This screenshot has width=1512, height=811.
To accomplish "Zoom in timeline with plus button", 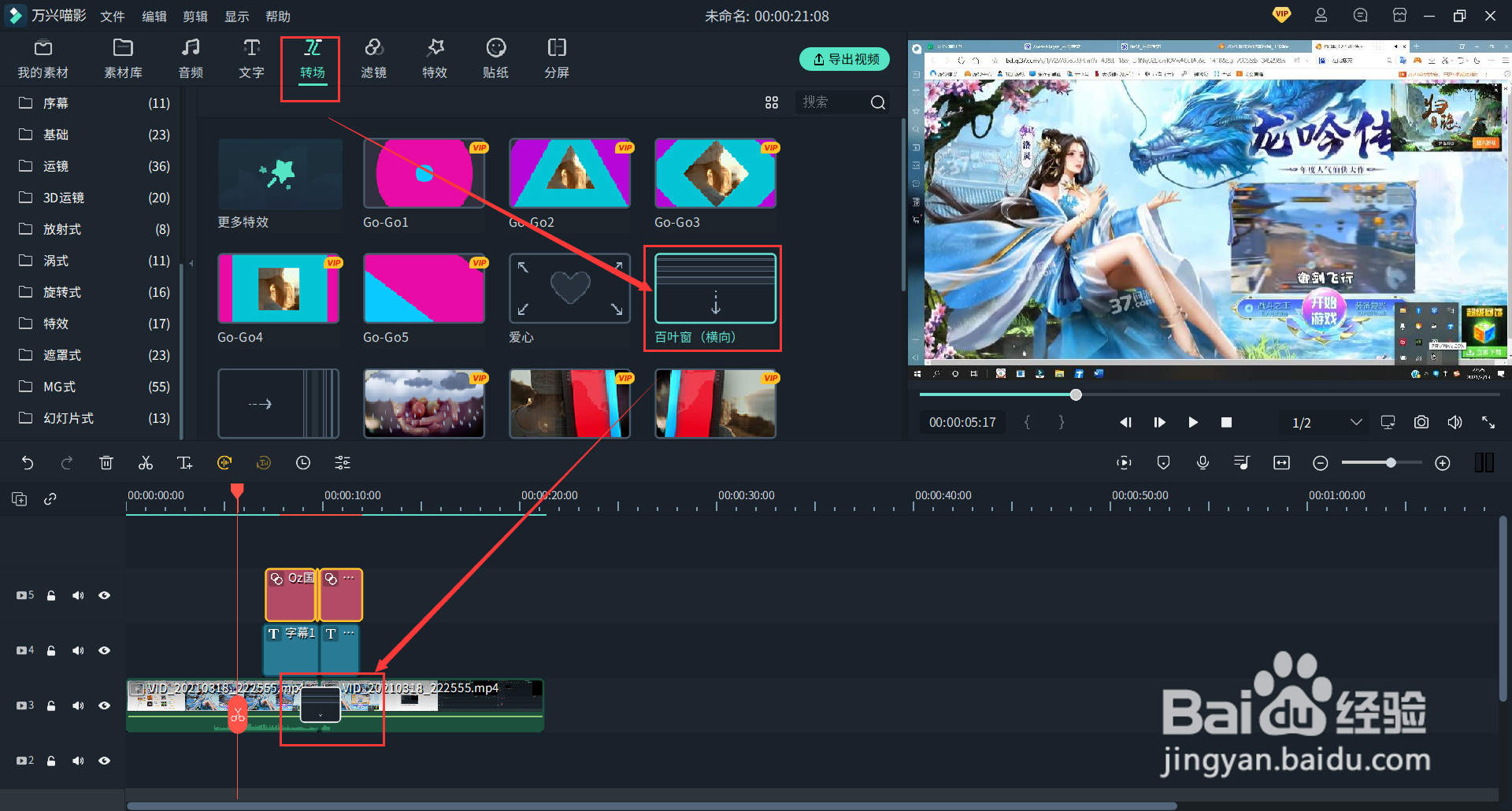I will click(1443, 463).
